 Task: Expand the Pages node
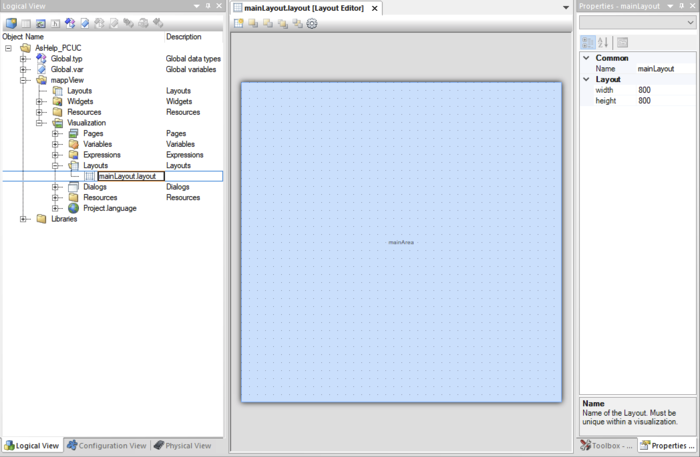tap(55, 133)
